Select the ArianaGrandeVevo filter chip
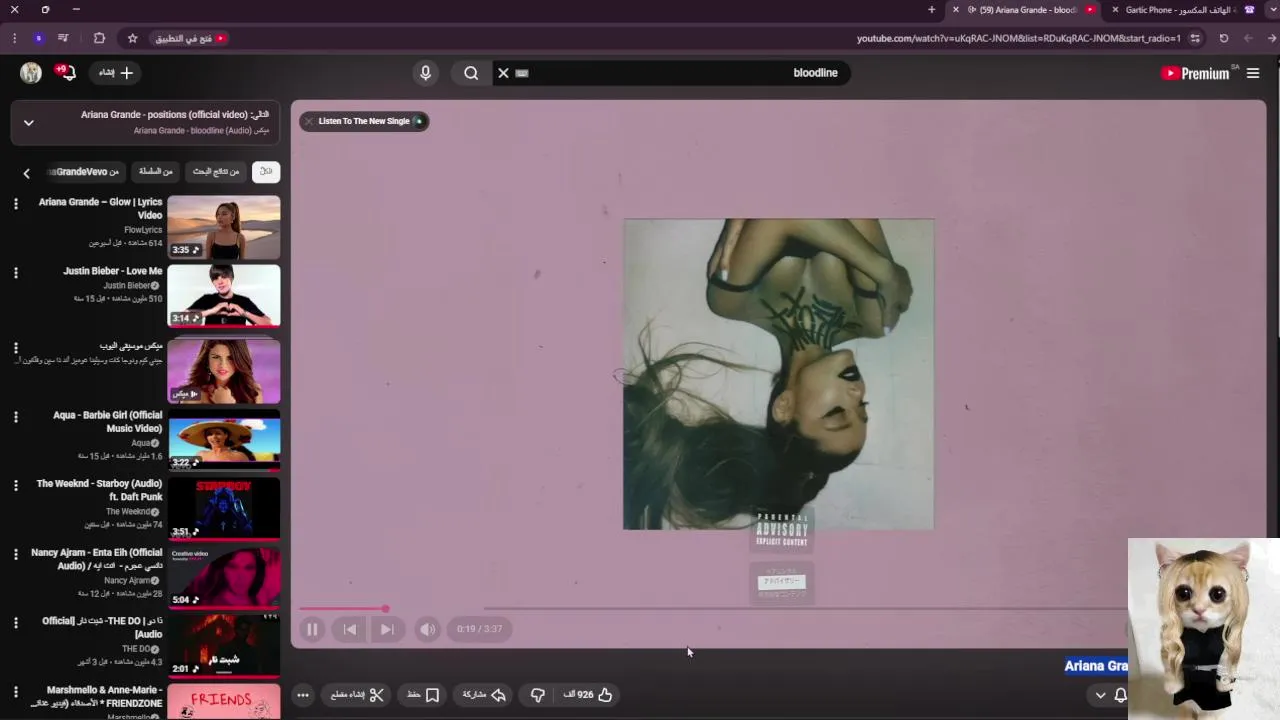 [x=87, y=172]
